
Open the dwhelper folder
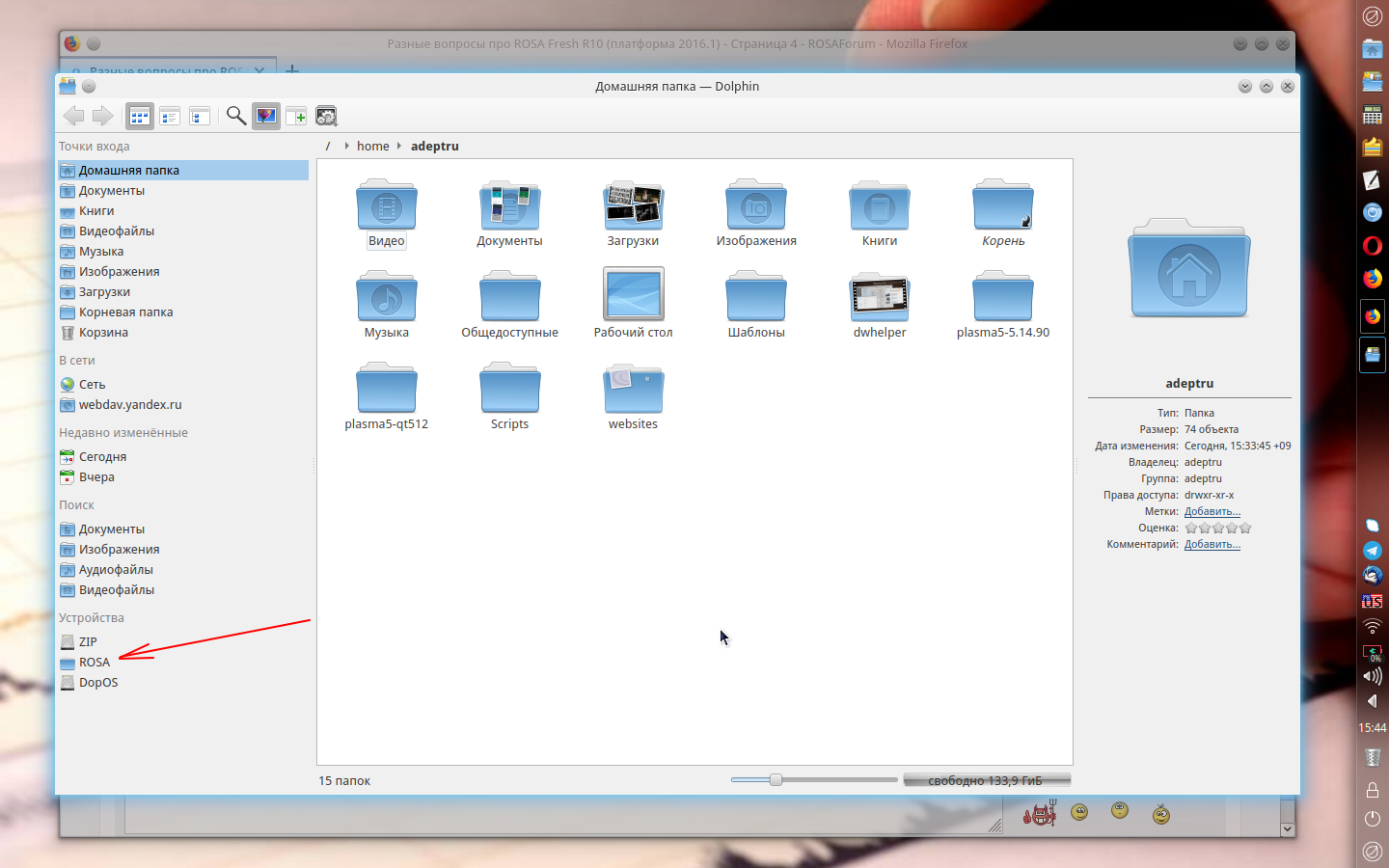[x=879, y=297]
